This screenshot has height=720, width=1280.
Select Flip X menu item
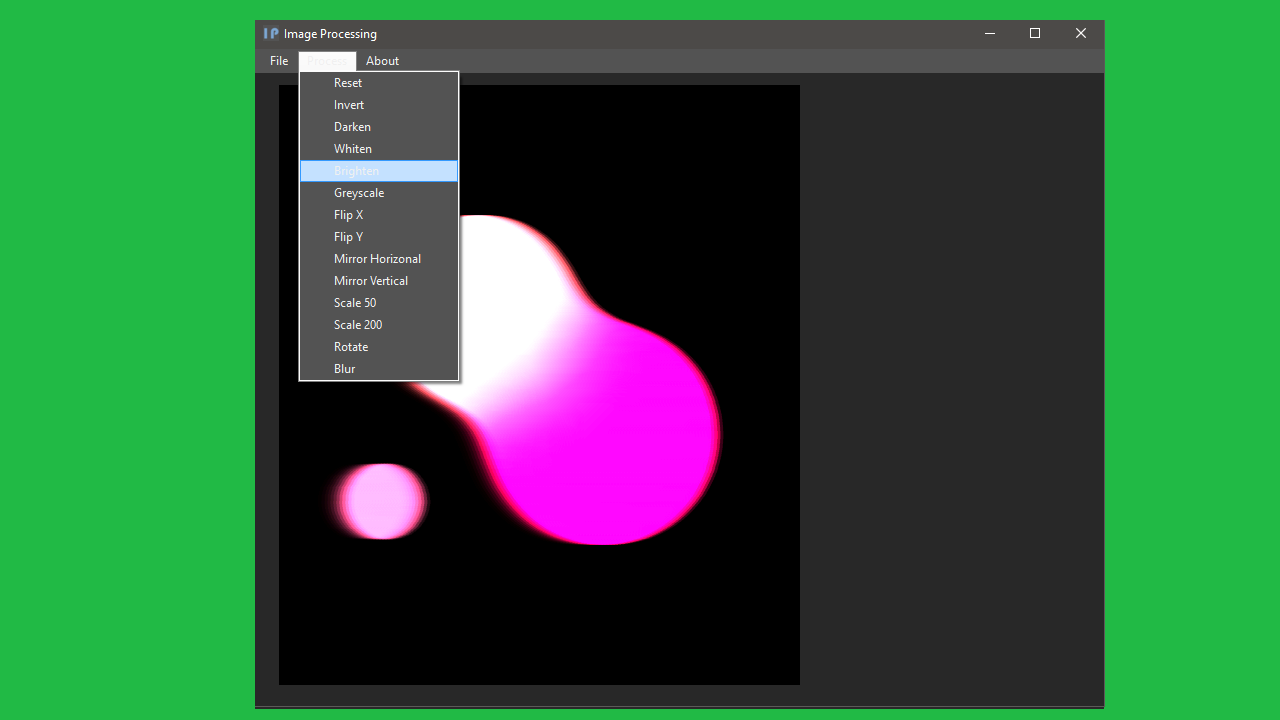(x=379, y=215)
